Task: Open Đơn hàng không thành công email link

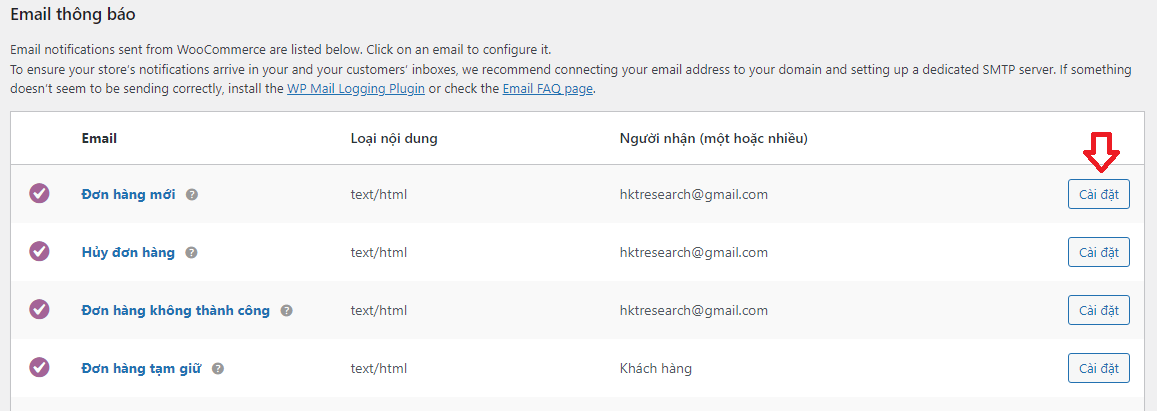Action: coord(175,311)
